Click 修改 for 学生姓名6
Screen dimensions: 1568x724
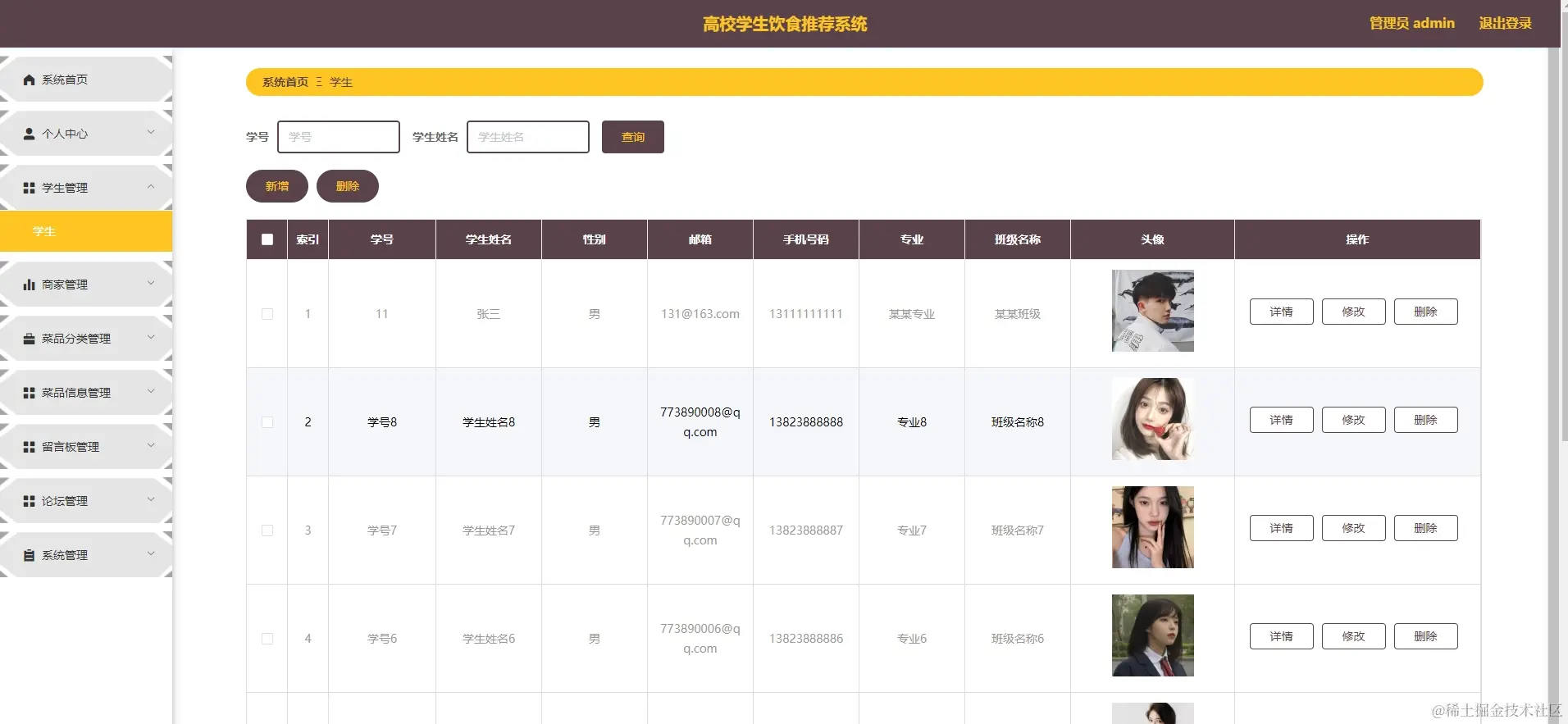click(1354, 636)
